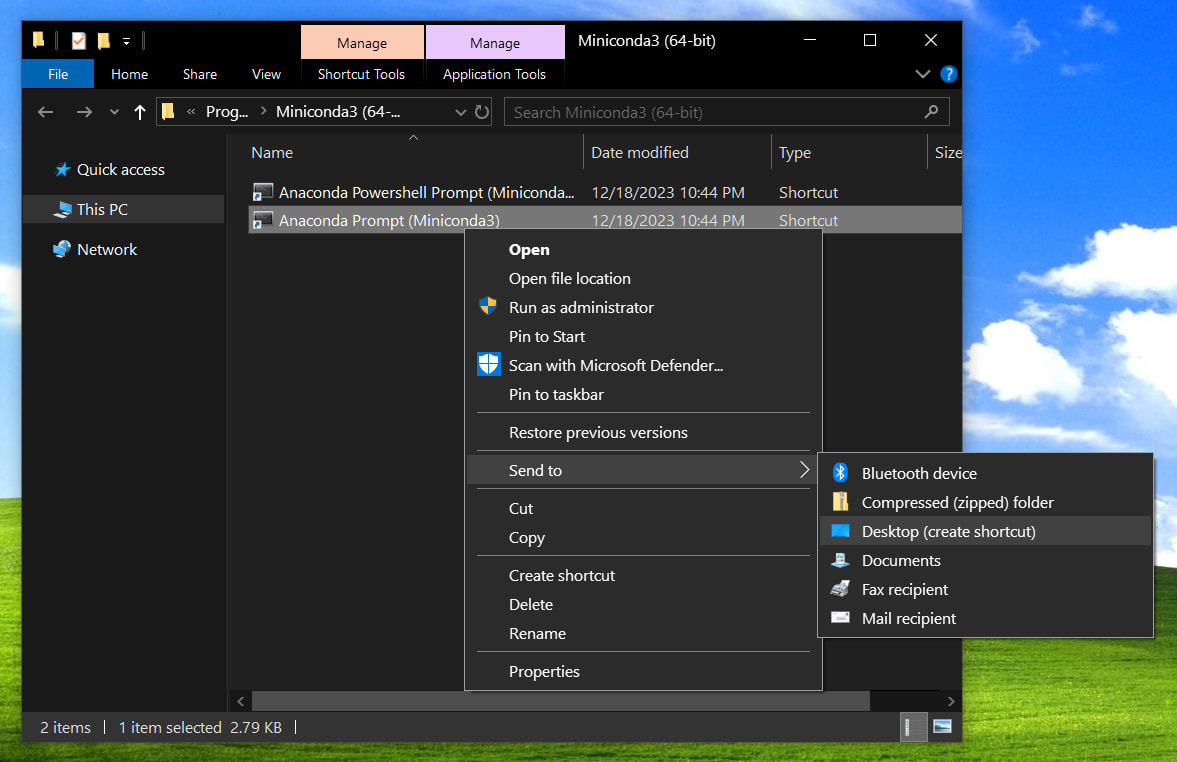Select Desktop (create shortcut)

[x=985, y=532]
